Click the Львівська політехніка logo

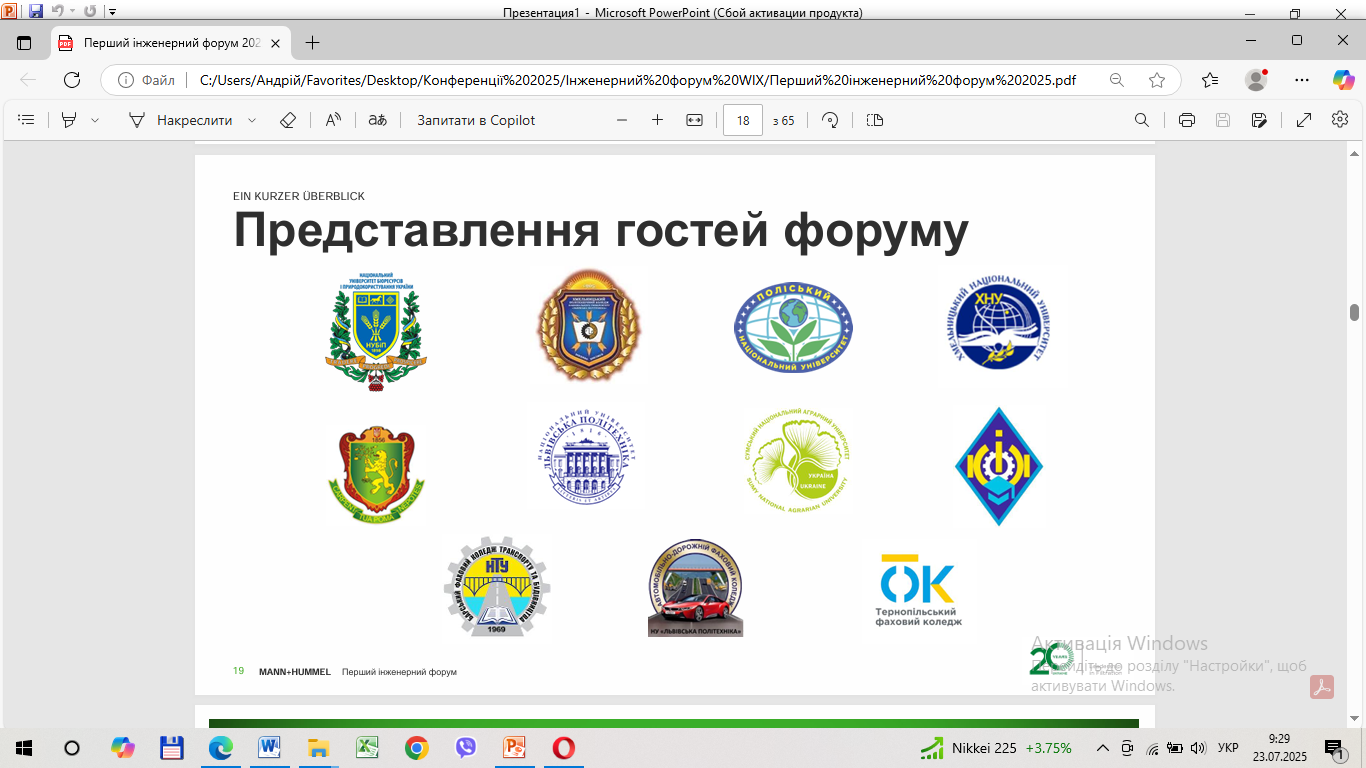point(585,457)
